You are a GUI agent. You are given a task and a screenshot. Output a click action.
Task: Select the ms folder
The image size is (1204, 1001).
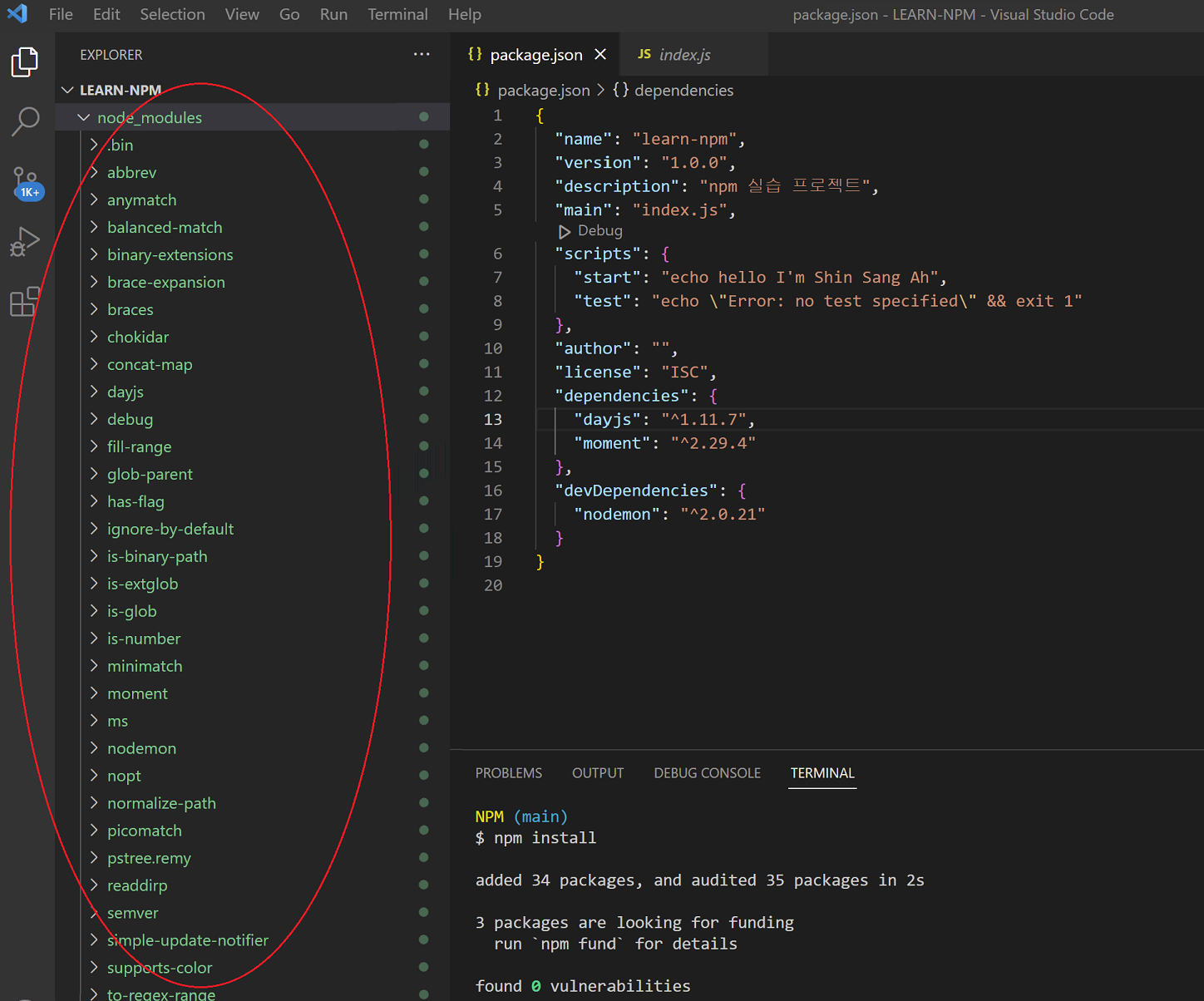[x=252, y=721]
